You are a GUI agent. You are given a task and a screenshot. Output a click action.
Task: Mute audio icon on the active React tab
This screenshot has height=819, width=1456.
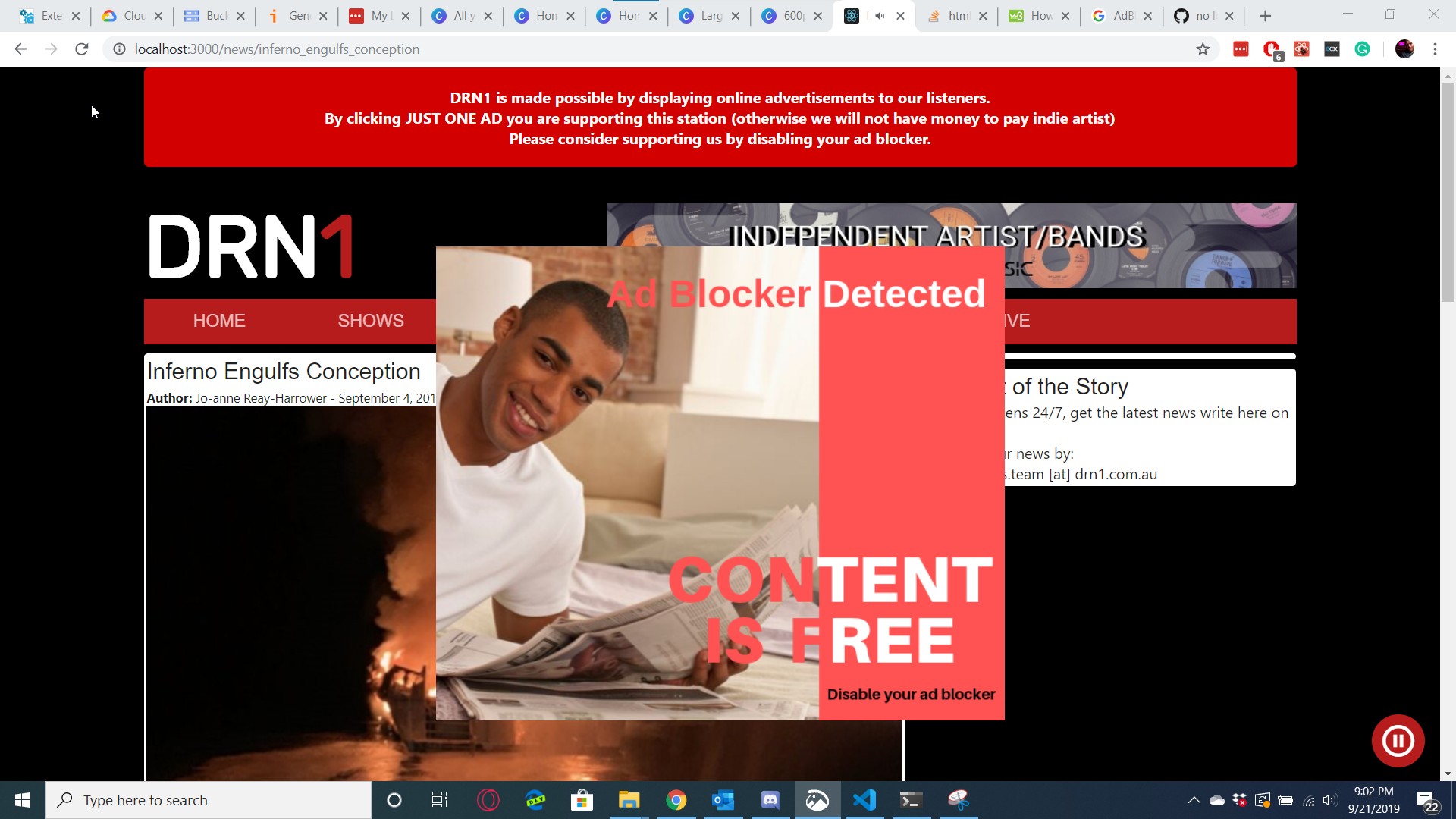(x=880, y=16)
